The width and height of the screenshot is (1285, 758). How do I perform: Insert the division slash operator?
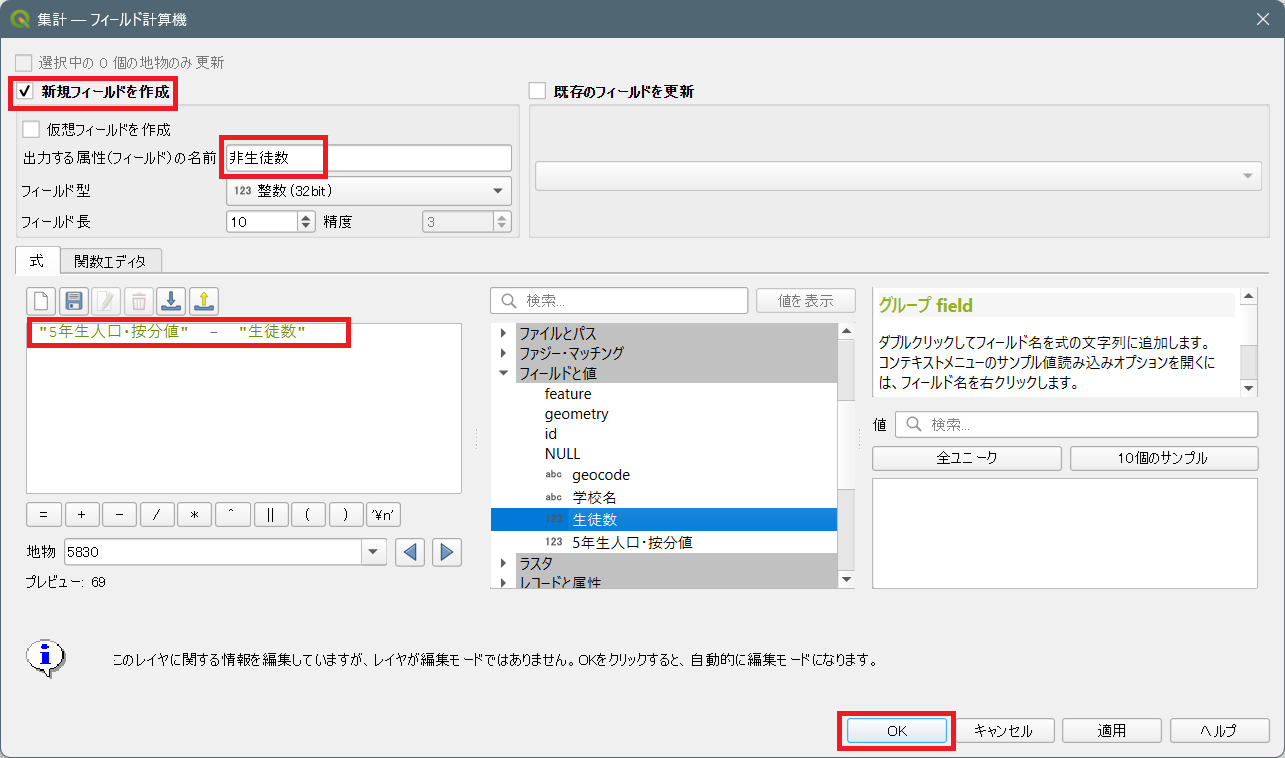(157, 515)
